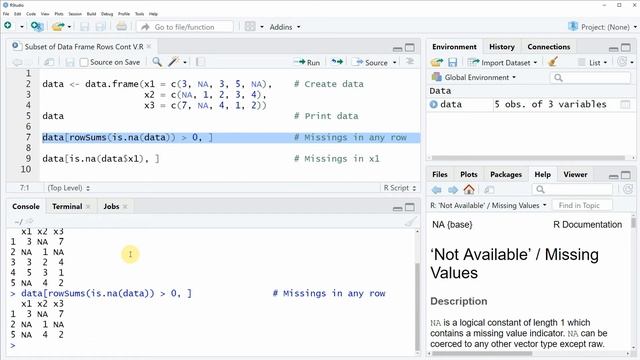Viewport: 640px width, 360px height.
Task: Click the code tools magic wand icon
Action: pos(174,62)
